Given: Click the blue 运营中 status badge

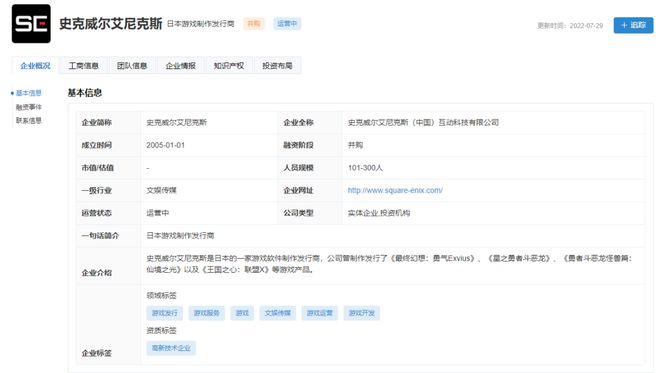Looking at the screenshot, I should click(x=287, y=24).
